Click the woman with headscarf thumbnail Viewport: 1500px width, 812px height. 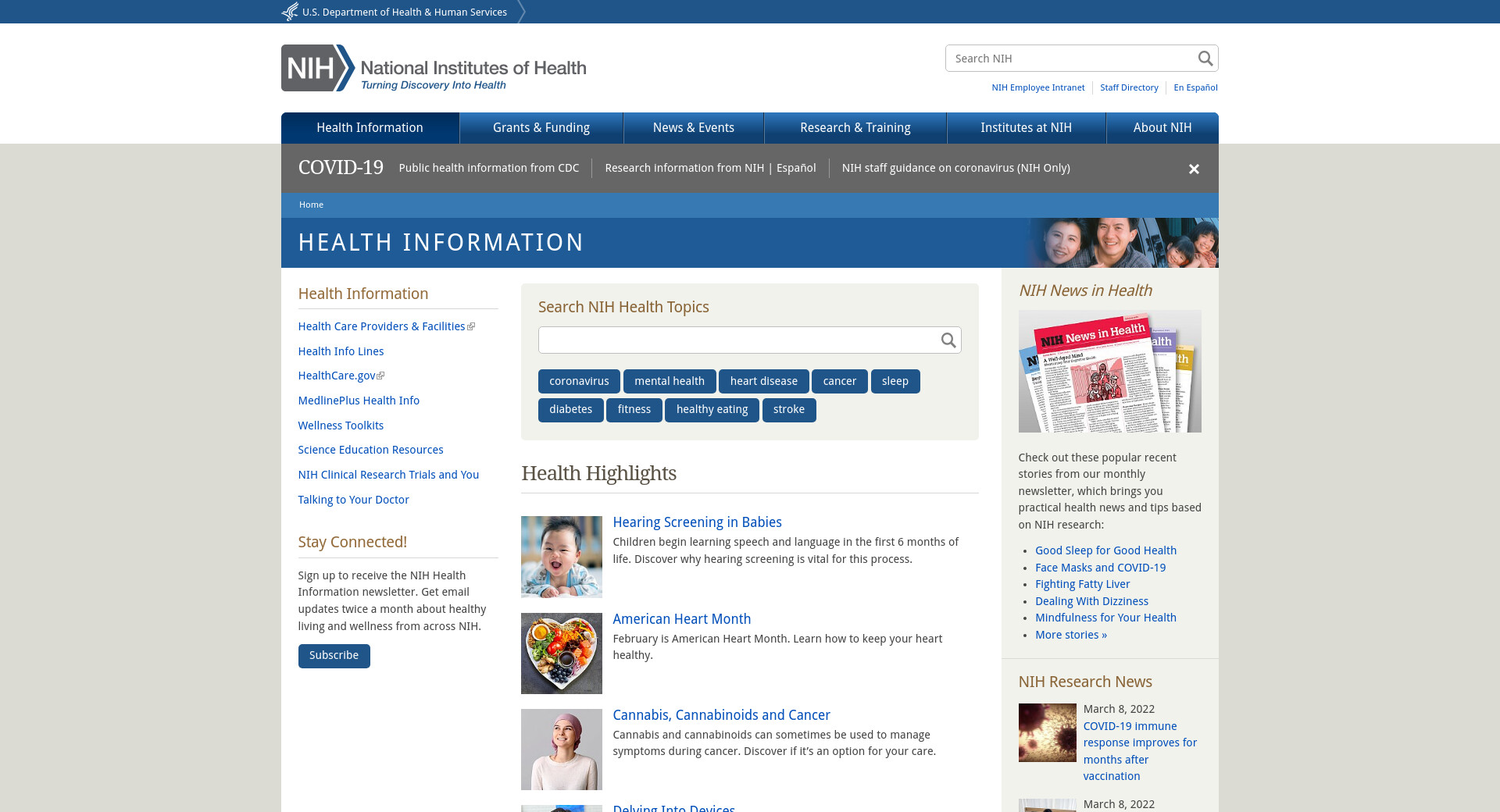pyautogui.click(x=562, y=750)
